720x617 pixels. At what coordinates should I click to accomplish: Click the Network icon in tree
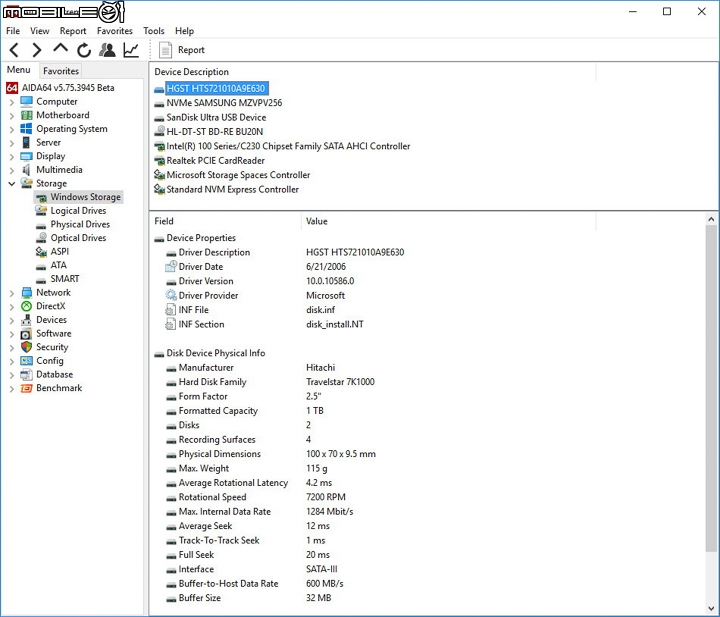27,292
